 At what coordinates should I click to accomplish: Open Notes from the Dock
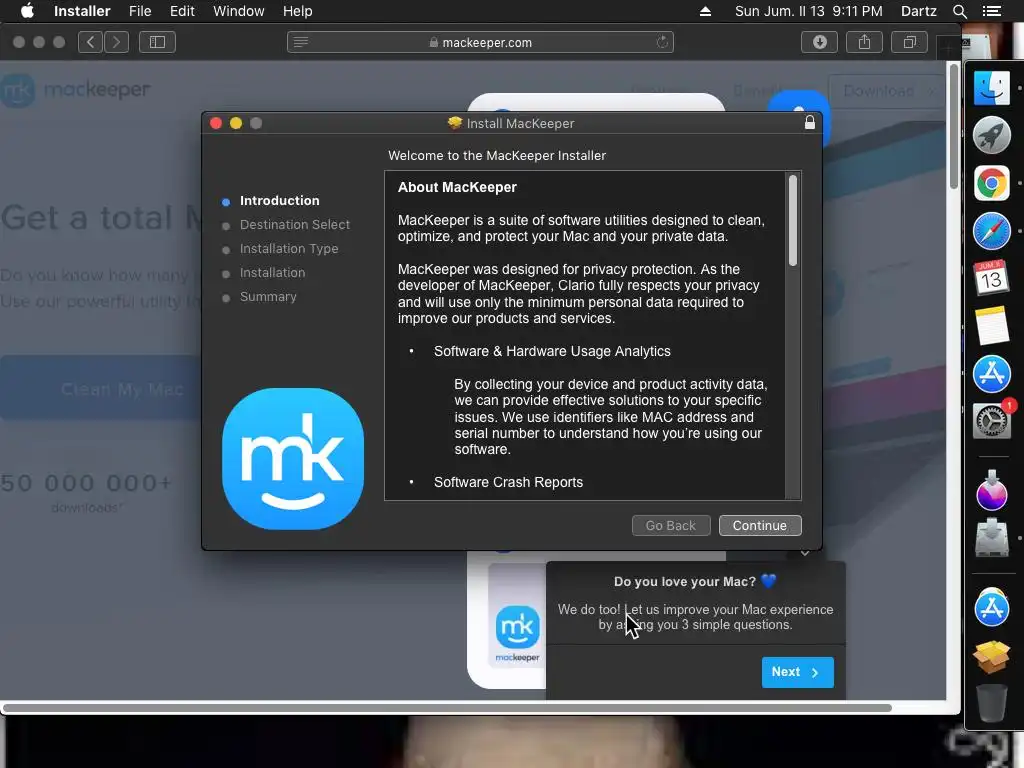pyautogui.click(x=991, y=325)
